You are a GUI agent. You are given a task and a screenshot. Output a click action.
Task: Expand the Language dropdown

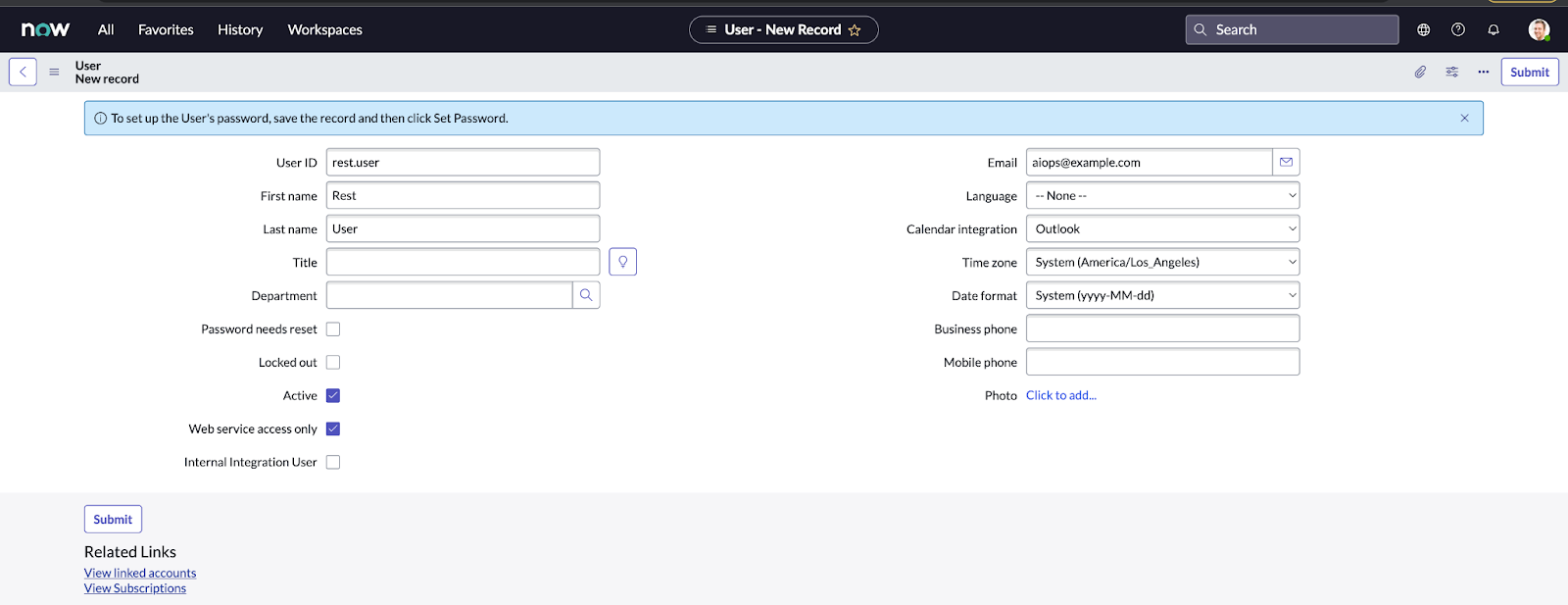[x=1162, y=195]
